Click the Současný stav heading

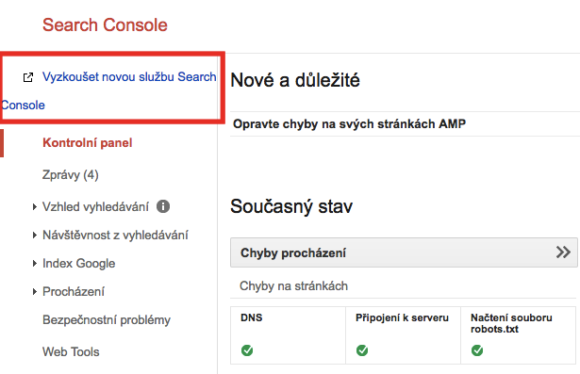click(291, 206)
